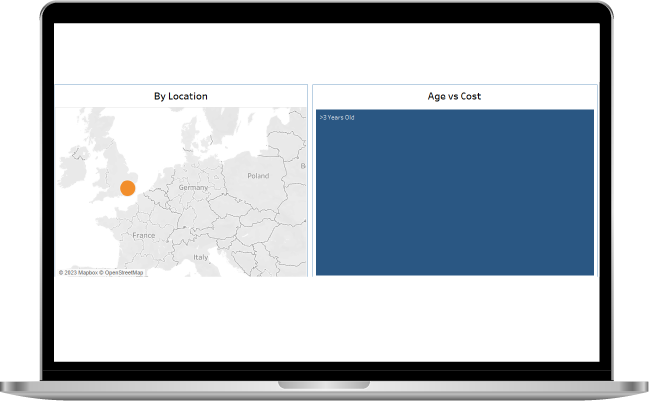The width and height of the screenshot is (649, 401).
Task: Click the 'France' map label
Action: pyautogui.click(x=144, y=235)
